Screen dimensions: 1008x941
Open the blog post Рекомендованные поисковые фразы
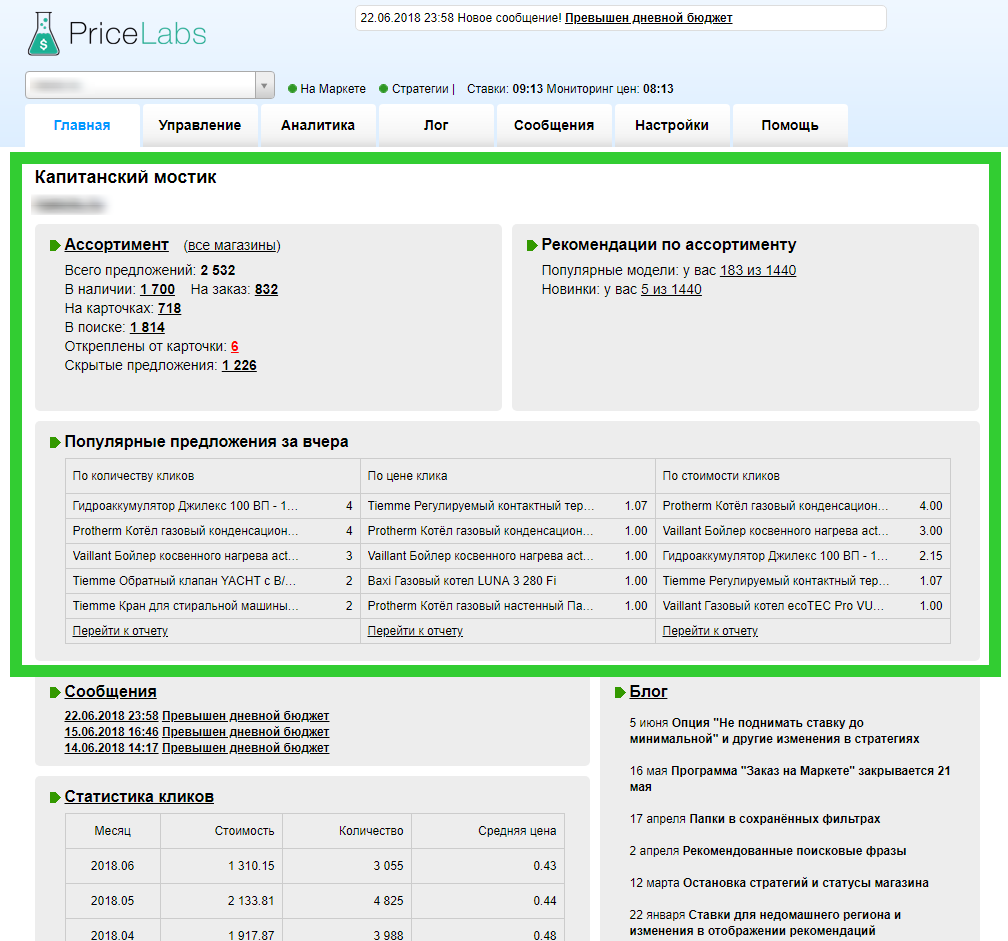click(794, 851)
